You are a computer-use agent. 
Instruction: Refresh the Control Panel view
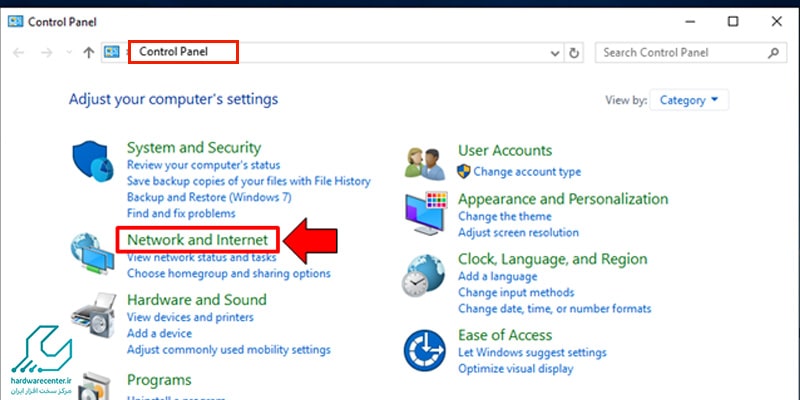574,53
